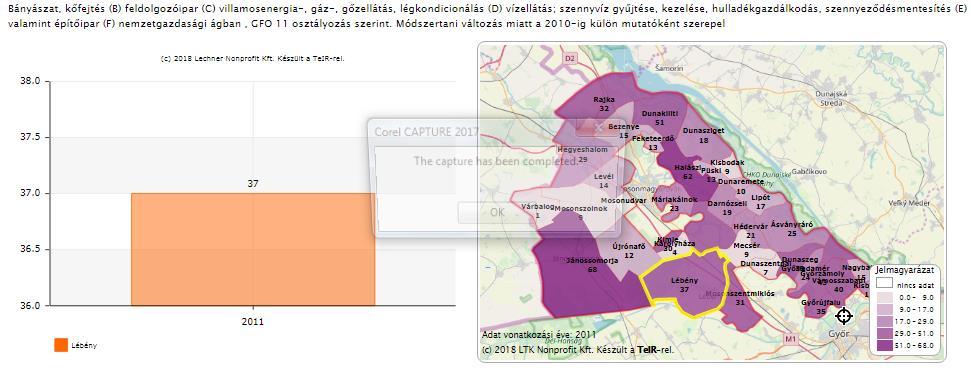Select the Rajka 32 region on the map

click(x=603, y=103)
